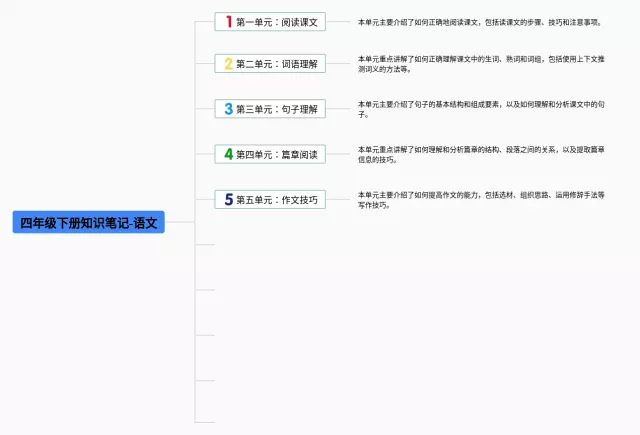The image size is (640, 435).
Task: Select the 第二单元：词语理解 topic label
Action: (x=277, y=64)
